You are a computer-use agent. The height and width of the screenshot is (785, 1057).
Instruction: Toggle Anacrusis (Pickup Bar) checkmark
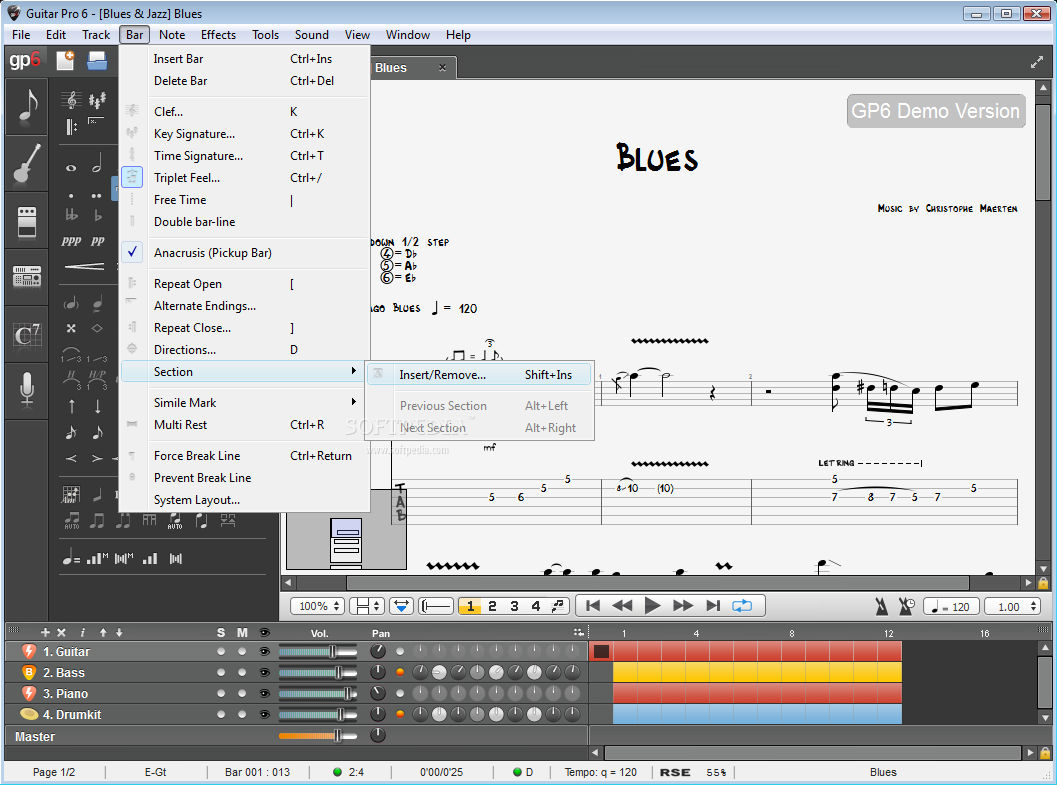pos(133,252)
